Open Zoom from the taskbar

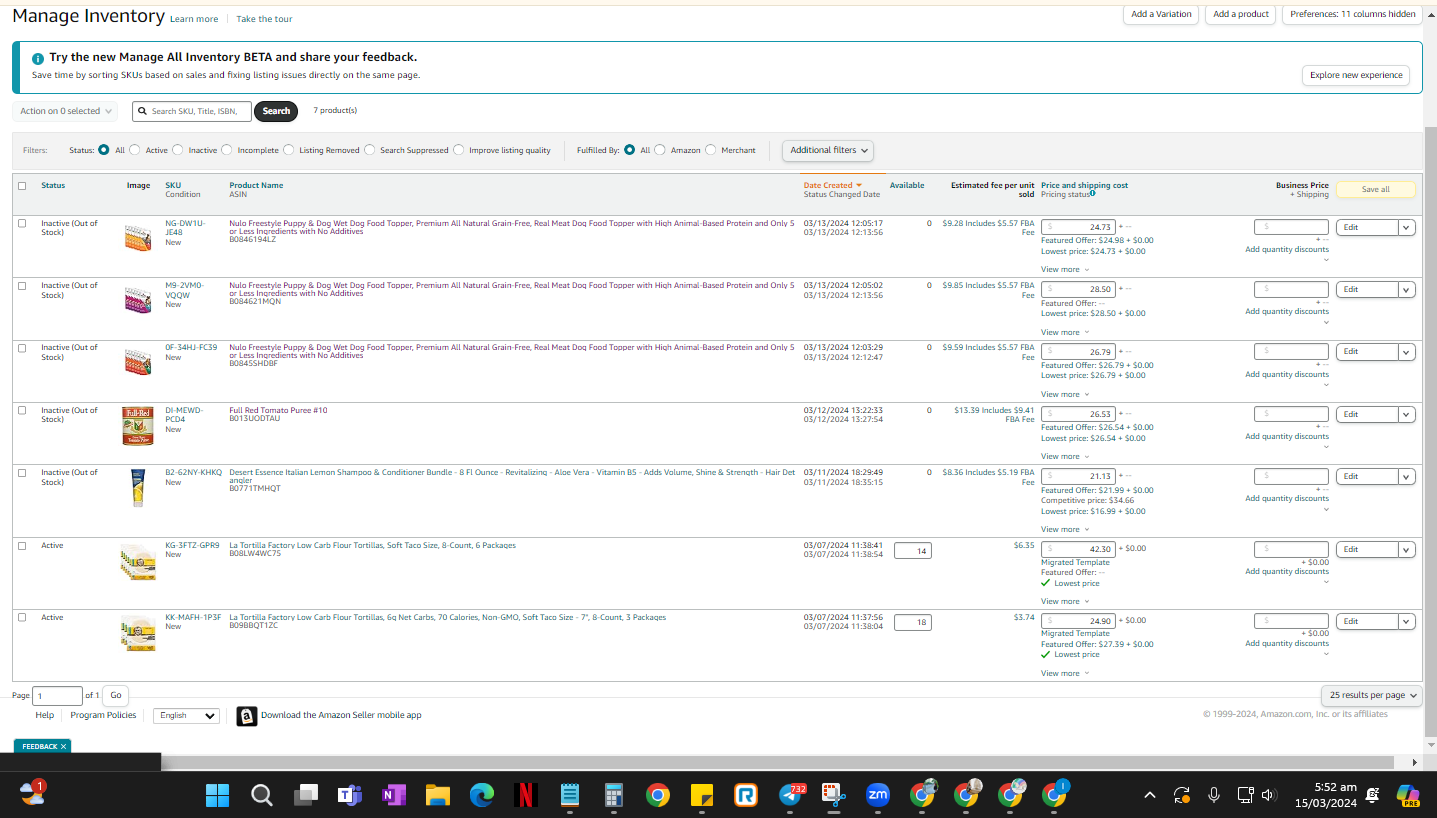[x=878, y=795]
